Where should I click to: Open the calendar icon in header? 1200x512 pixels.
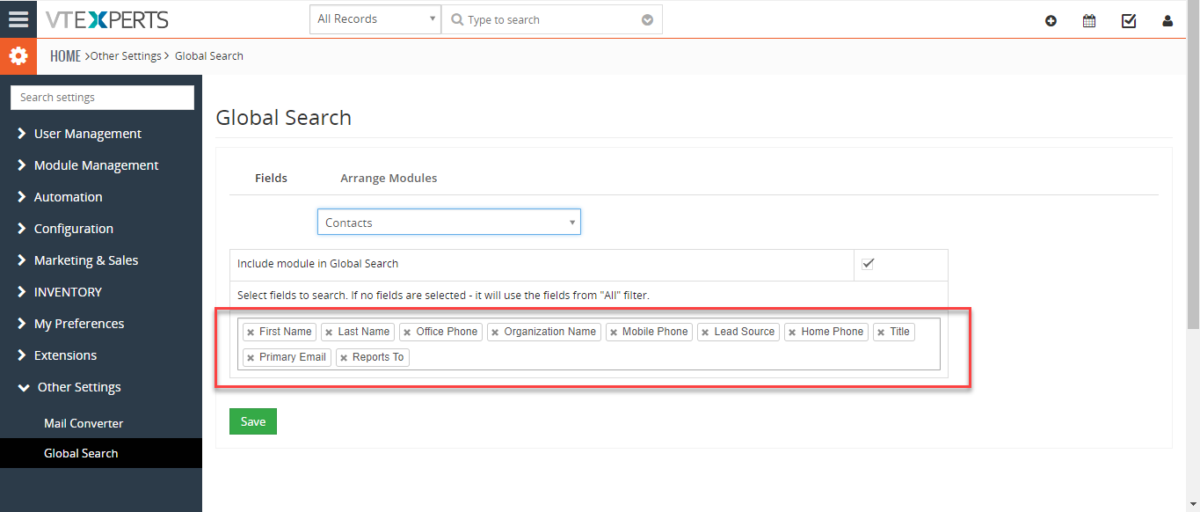1089,20
